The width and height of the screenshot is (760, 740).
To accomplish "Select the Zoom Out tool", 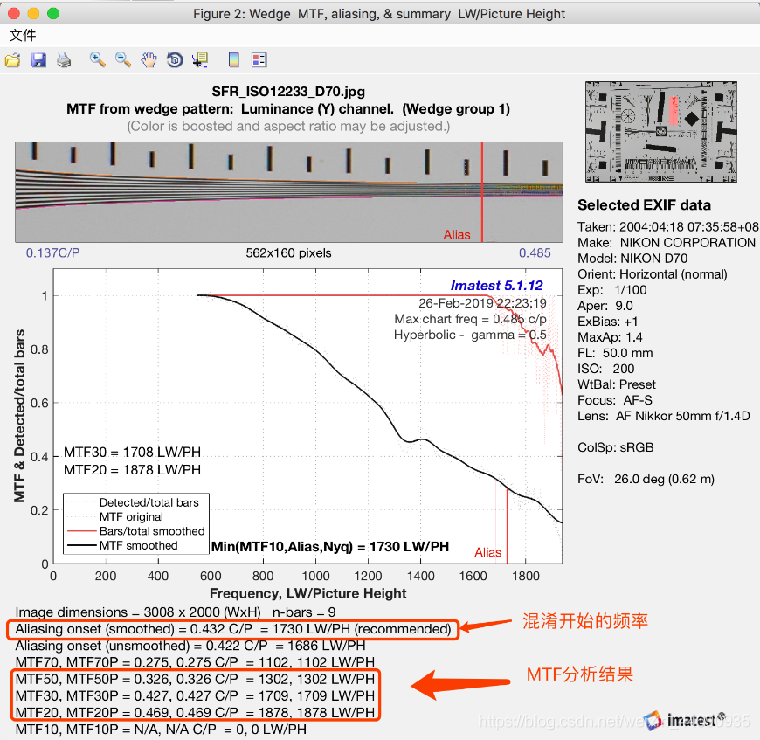I will (x=123, y=60).
